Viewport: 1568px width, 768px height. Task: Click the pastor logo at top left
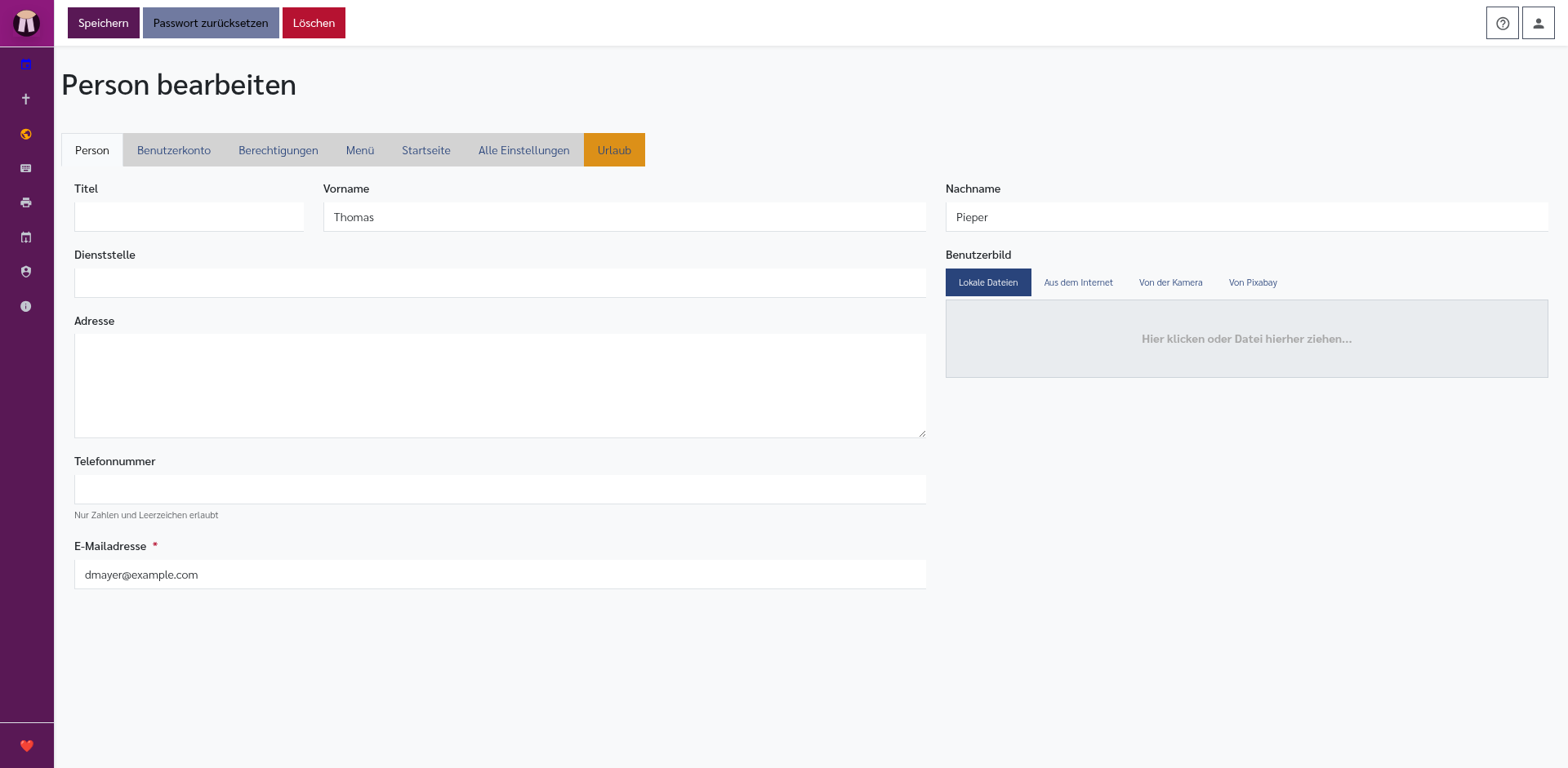[26, 23]
